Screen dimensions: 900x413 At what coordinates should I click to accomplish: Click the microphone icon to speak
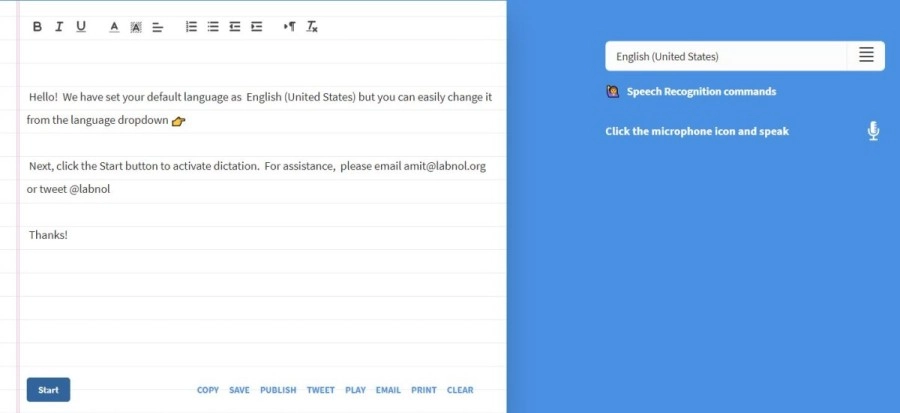873,131
